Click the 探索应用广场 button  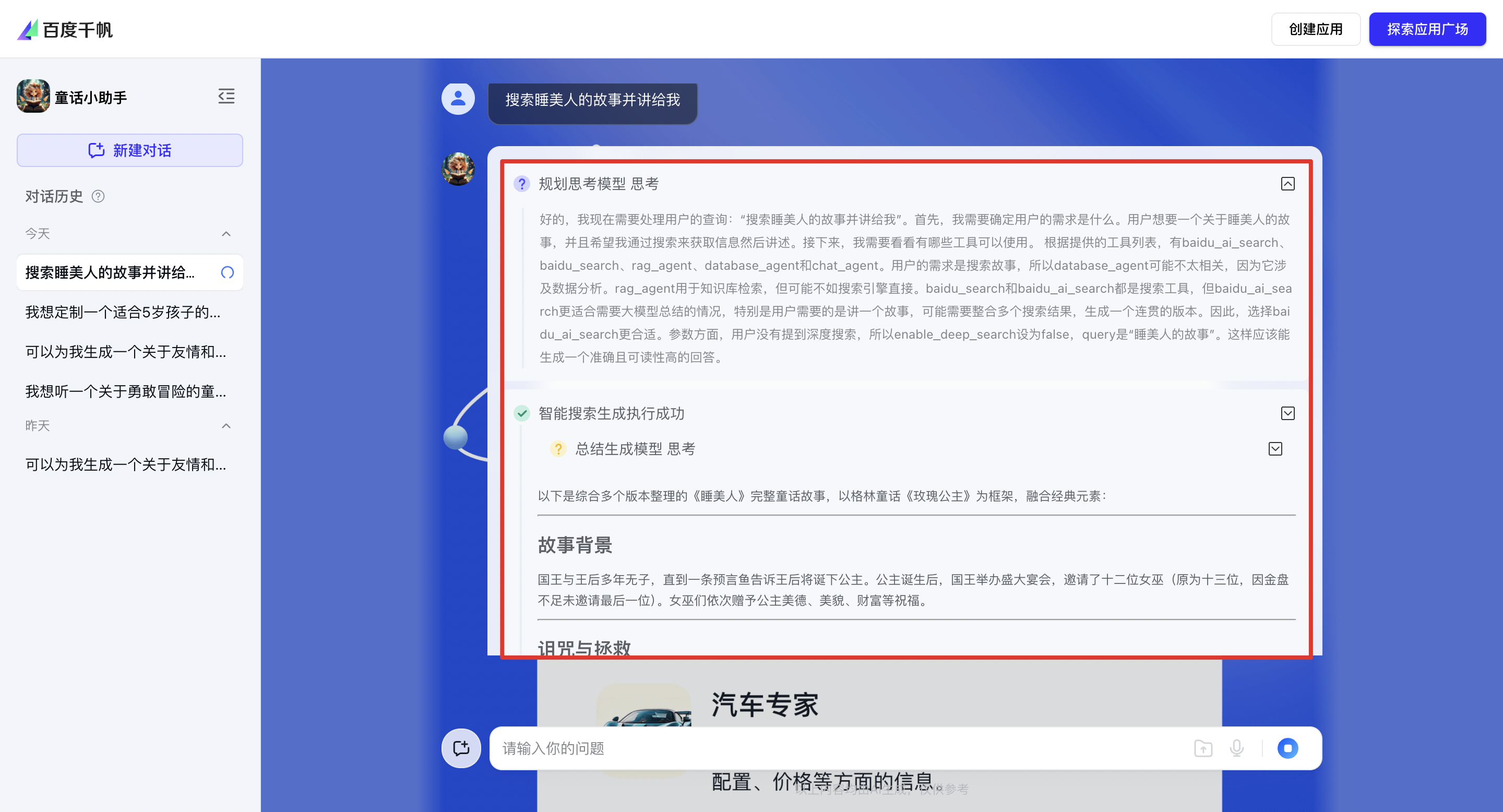point(1427,29)
